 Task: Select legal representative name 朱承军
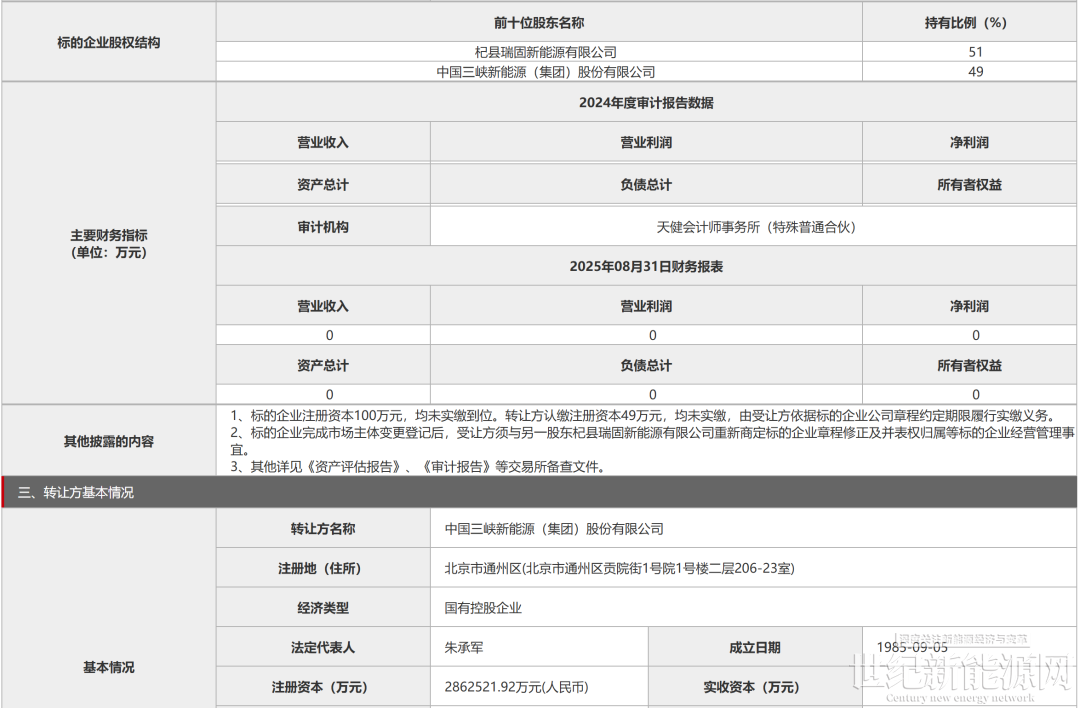[464, 648]
